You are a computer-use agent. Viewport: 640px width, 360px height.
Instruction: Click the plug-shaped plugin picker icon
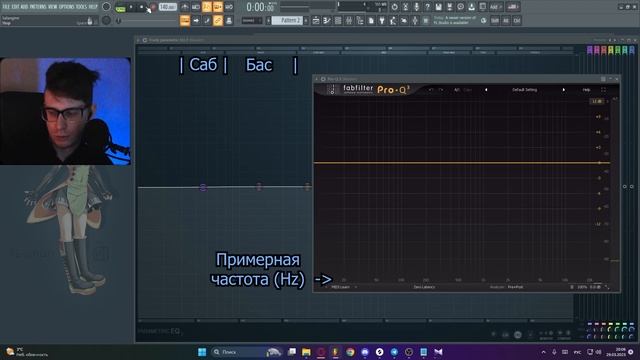pyautogui.click(x=382, y=20)
